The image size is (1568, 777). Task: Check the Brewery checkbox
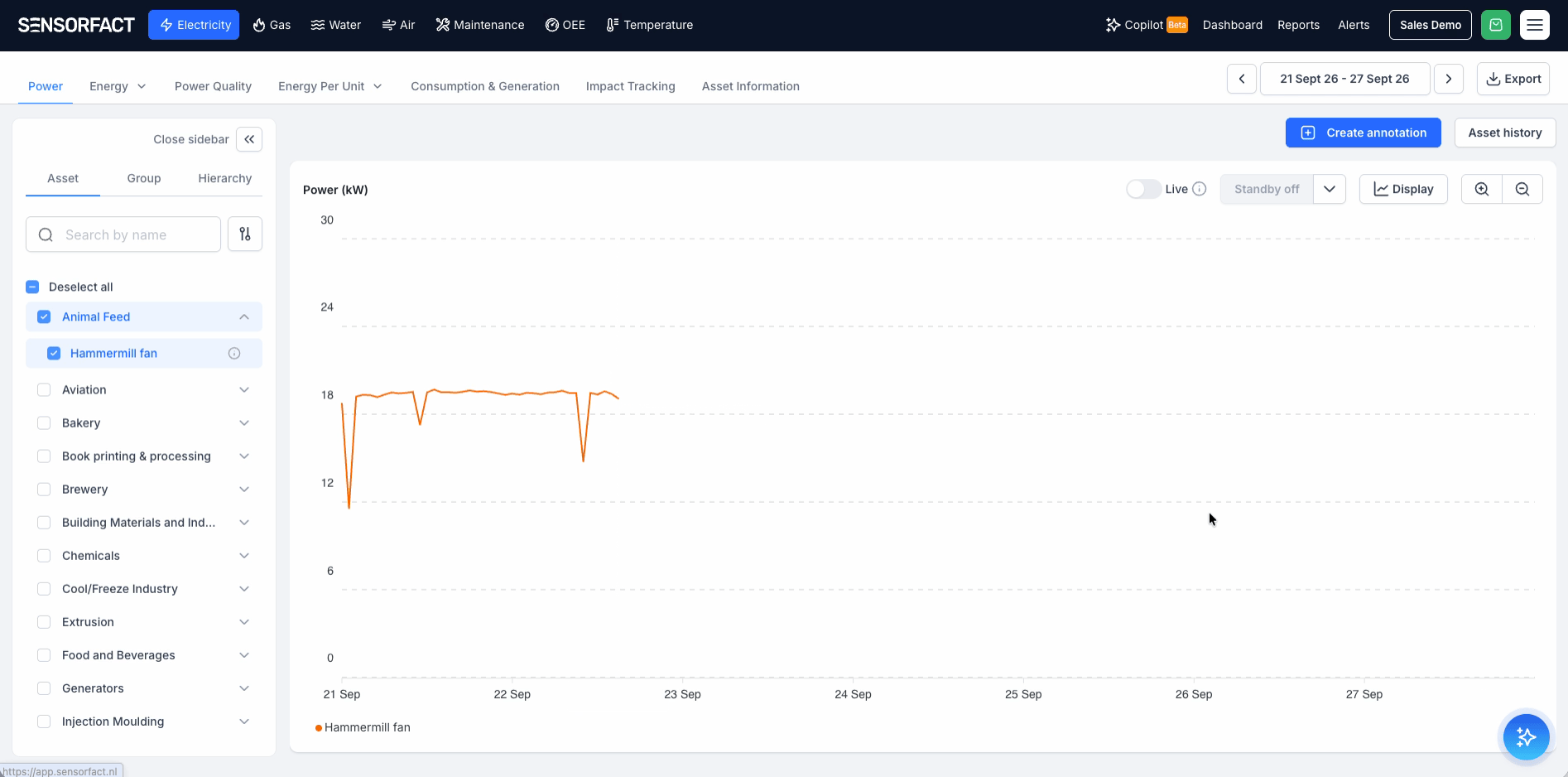coord(44,489)
